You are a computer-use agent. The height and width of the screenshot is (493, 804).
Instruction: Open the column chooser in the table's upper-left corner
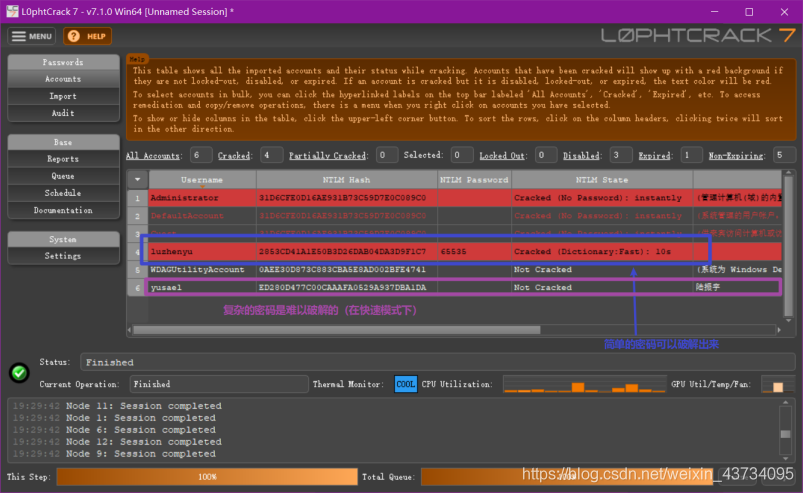coord(137,180)
